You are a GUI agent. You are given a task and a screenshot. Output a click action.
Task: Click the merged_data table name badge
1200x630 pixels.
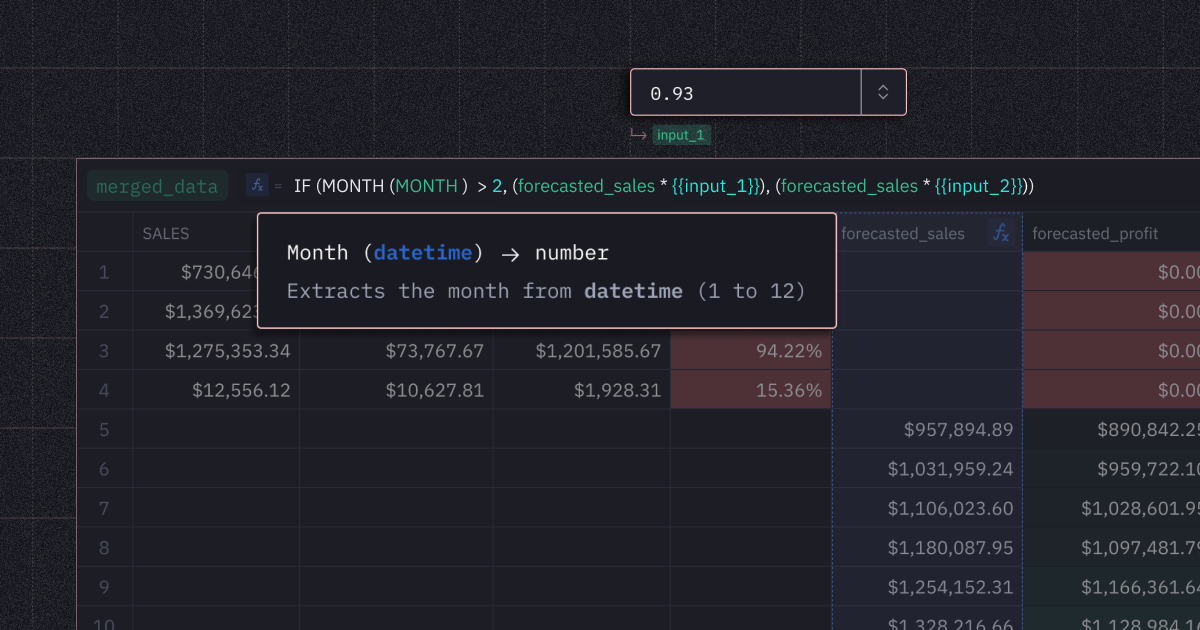[158, 186]
